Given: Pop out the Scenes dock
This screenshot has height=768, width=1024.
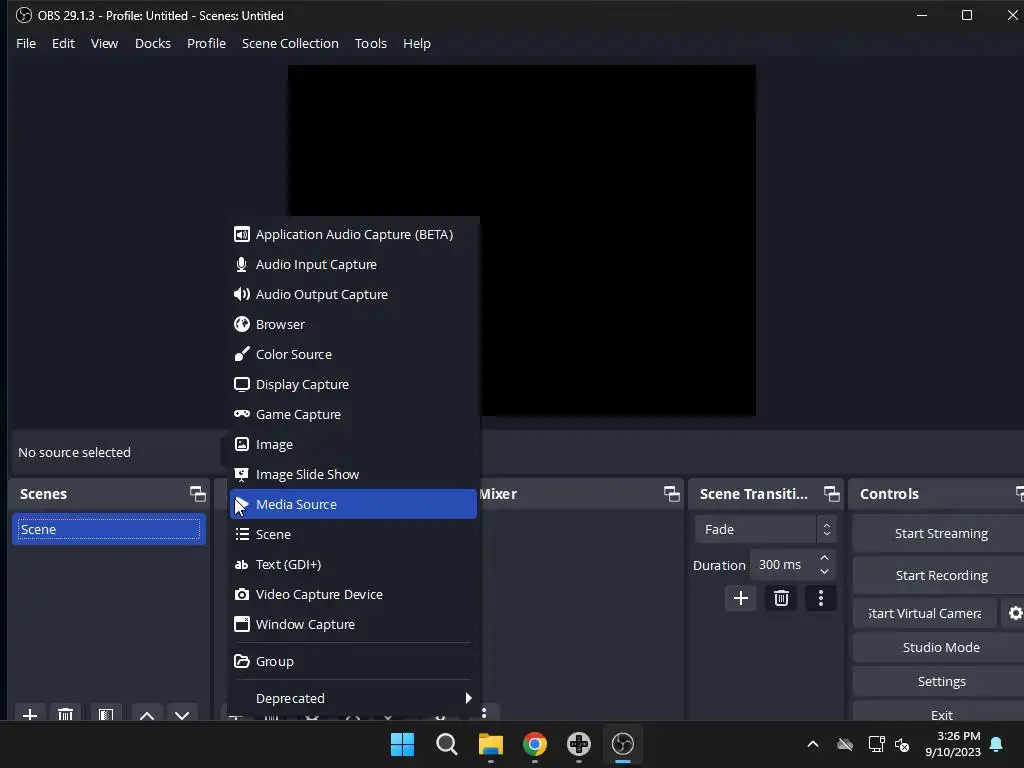Looking at the screenshot, I should tap(197, 494).
